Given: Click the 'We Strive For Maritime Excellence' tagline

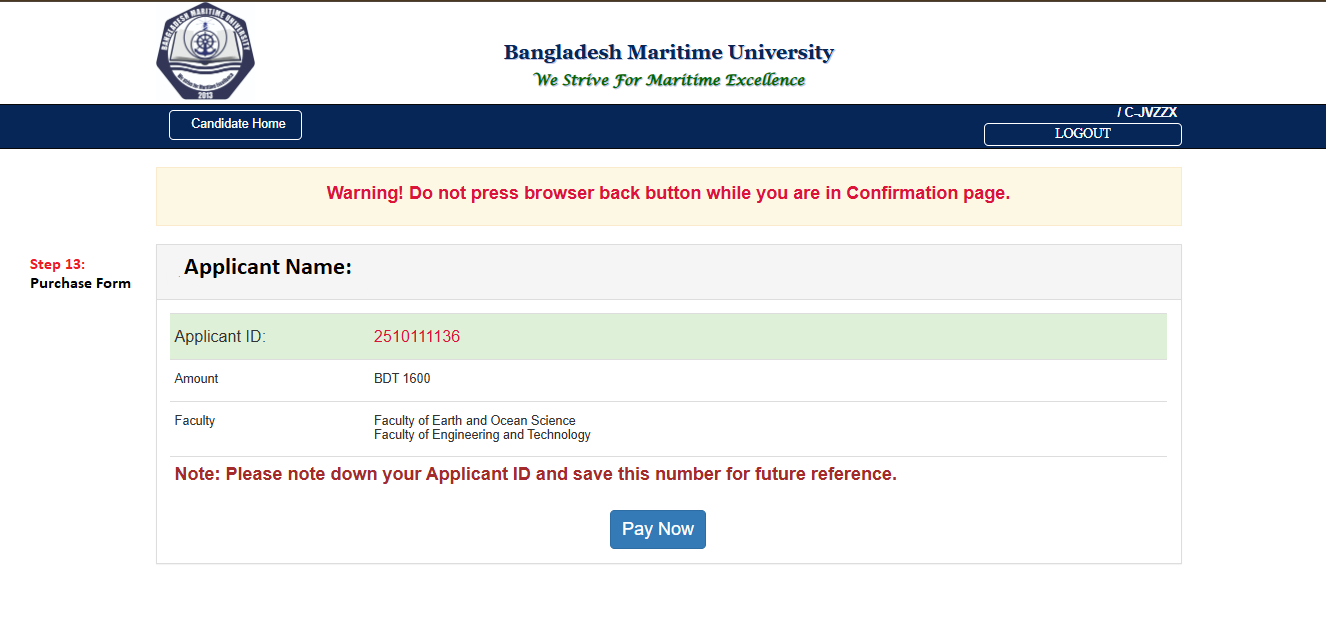Looking at the screenshot, I should pos(668,80).
